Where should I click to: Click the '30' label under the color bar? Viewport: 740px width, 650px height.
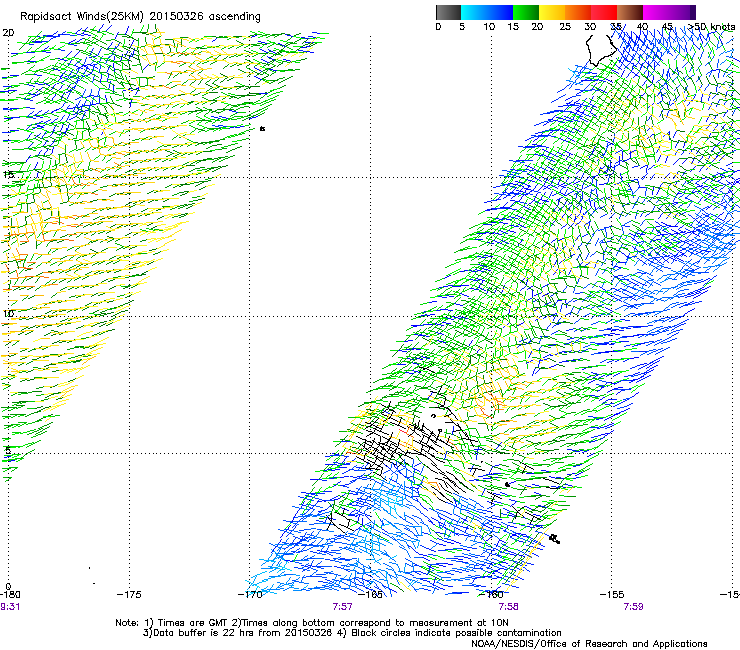(590, 27)
